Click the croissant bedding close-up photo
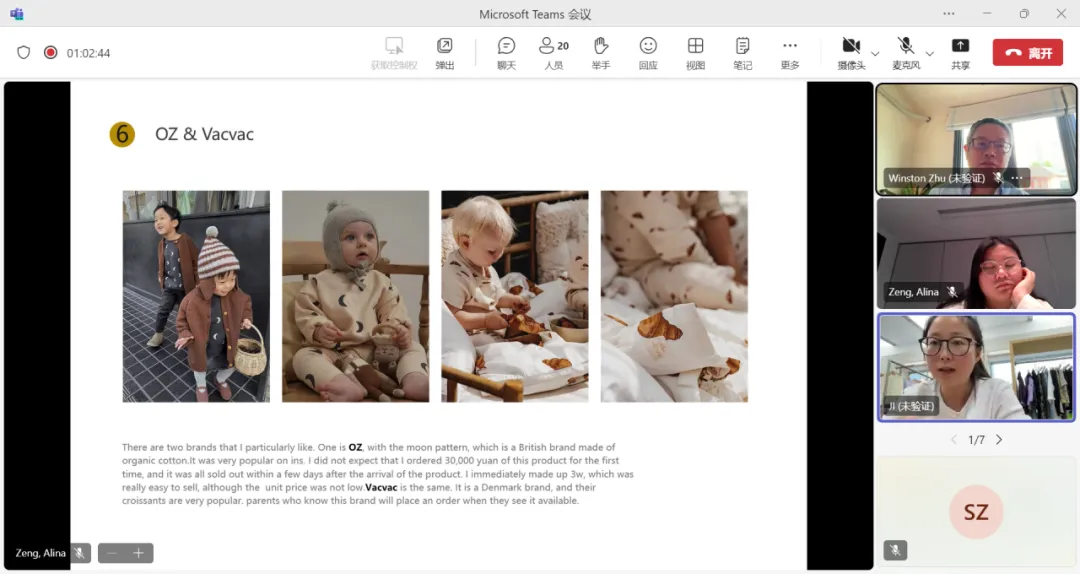The height and width of the screenshot is (574, 1080). [x=674, y=296]
